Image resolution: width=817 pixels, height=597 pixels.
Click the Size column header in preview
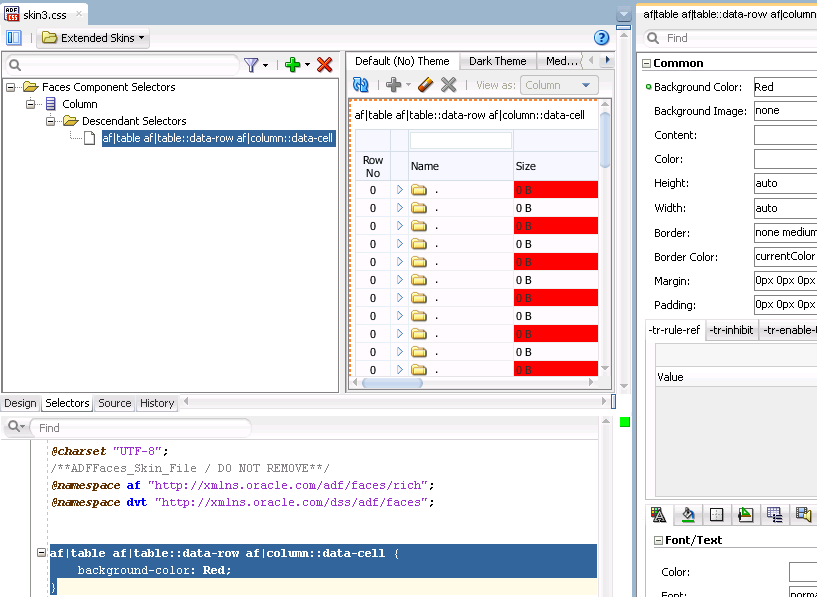[x=555, y=166]
